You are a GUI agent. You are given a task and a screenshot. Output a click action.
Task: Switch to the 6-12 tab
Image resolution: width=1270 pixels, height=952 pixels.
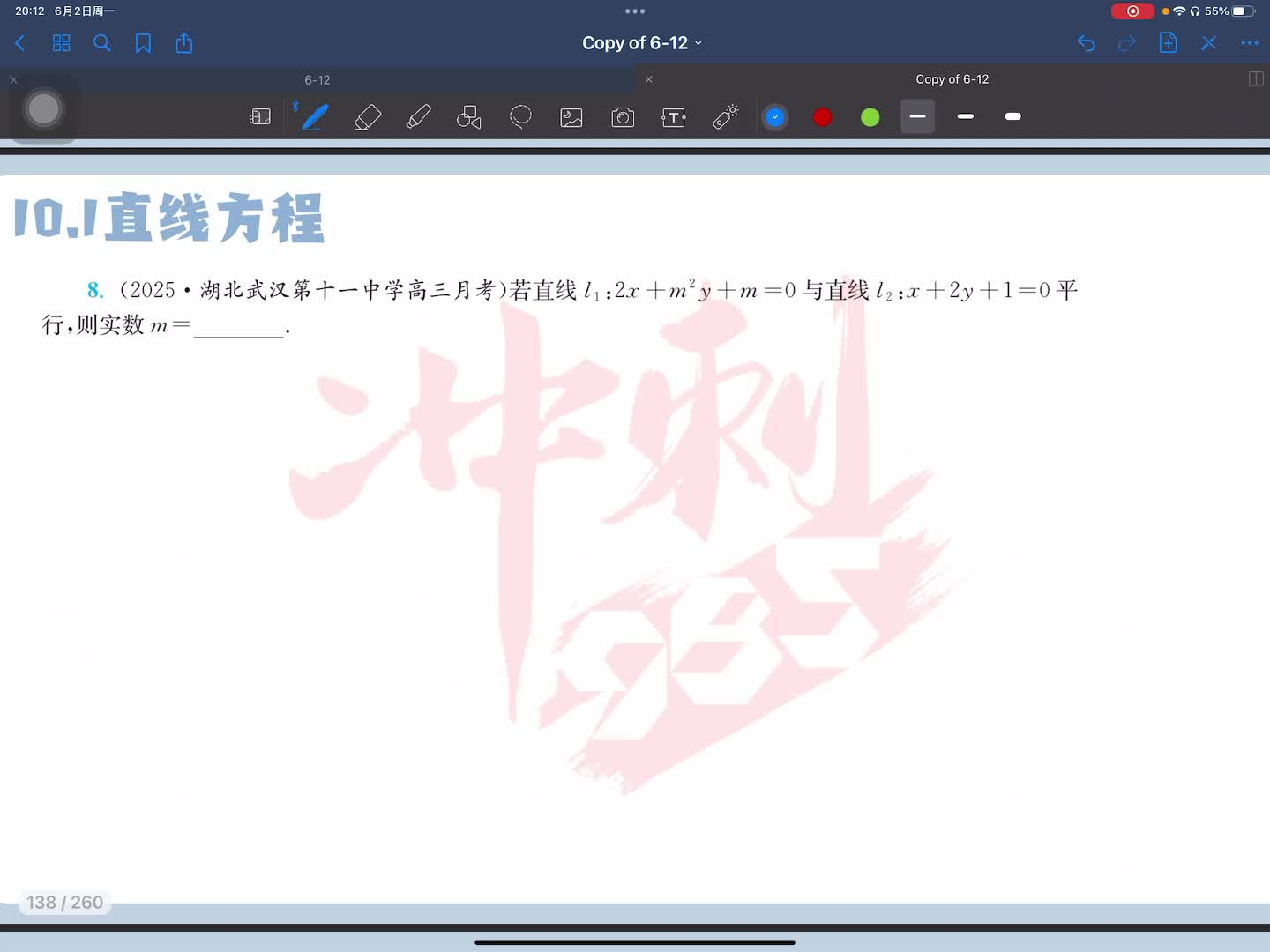[317, 79]
